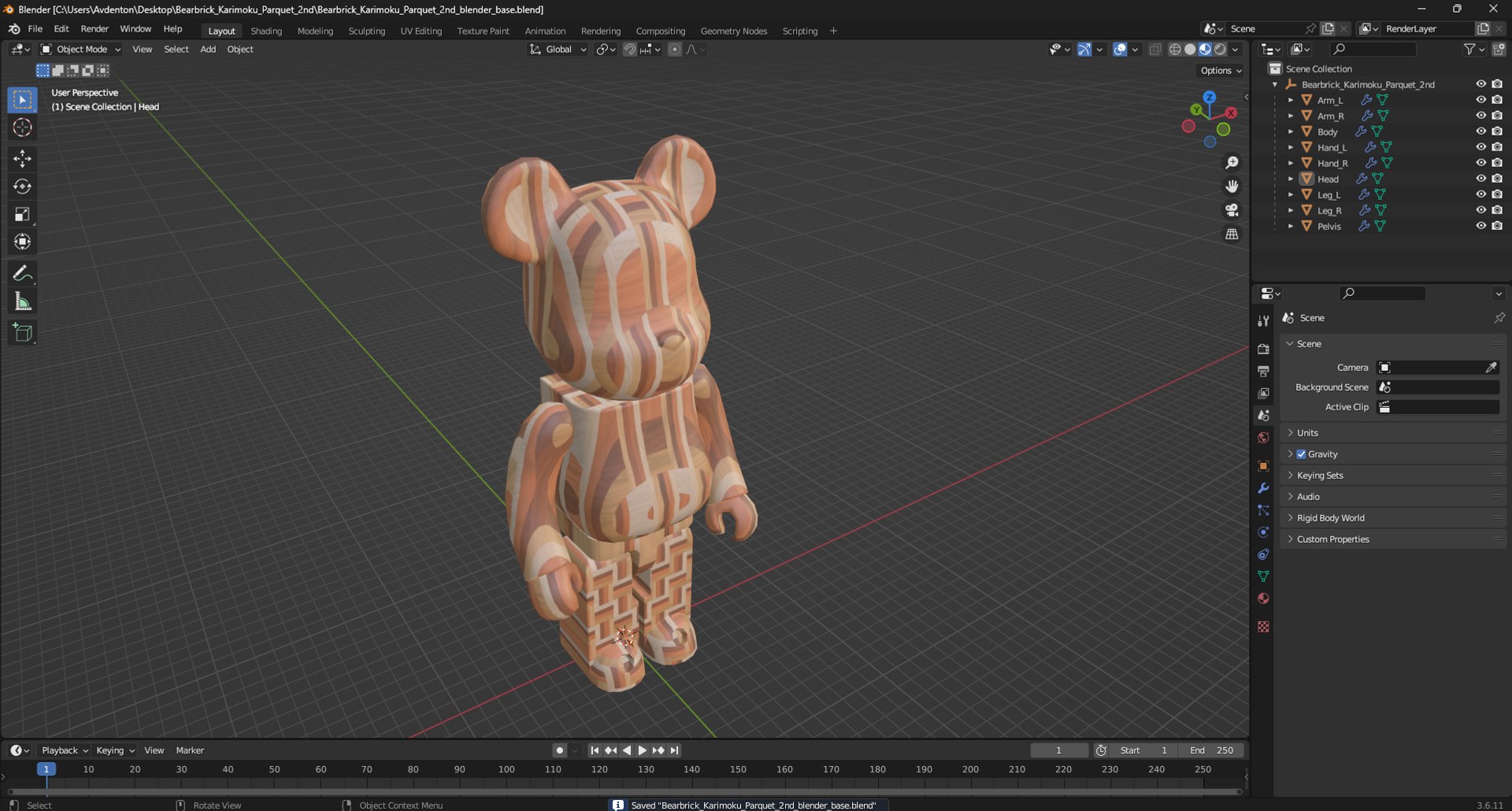The image size is (1512, 811).
Task: Click the timeline frame 1 playhead
Action: click(46, 769)
